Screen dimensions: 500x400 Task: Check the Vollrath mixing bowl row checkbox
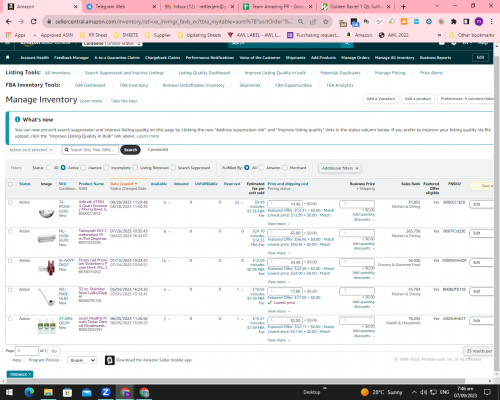10,203
